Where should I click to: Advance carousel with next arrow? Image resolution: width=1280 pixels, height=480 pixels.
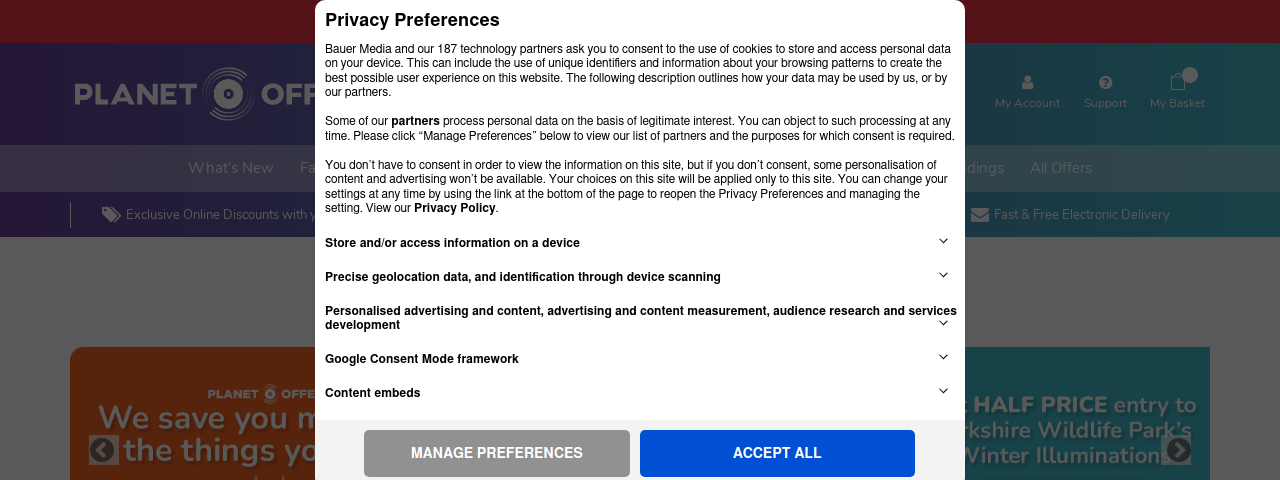1176,450
